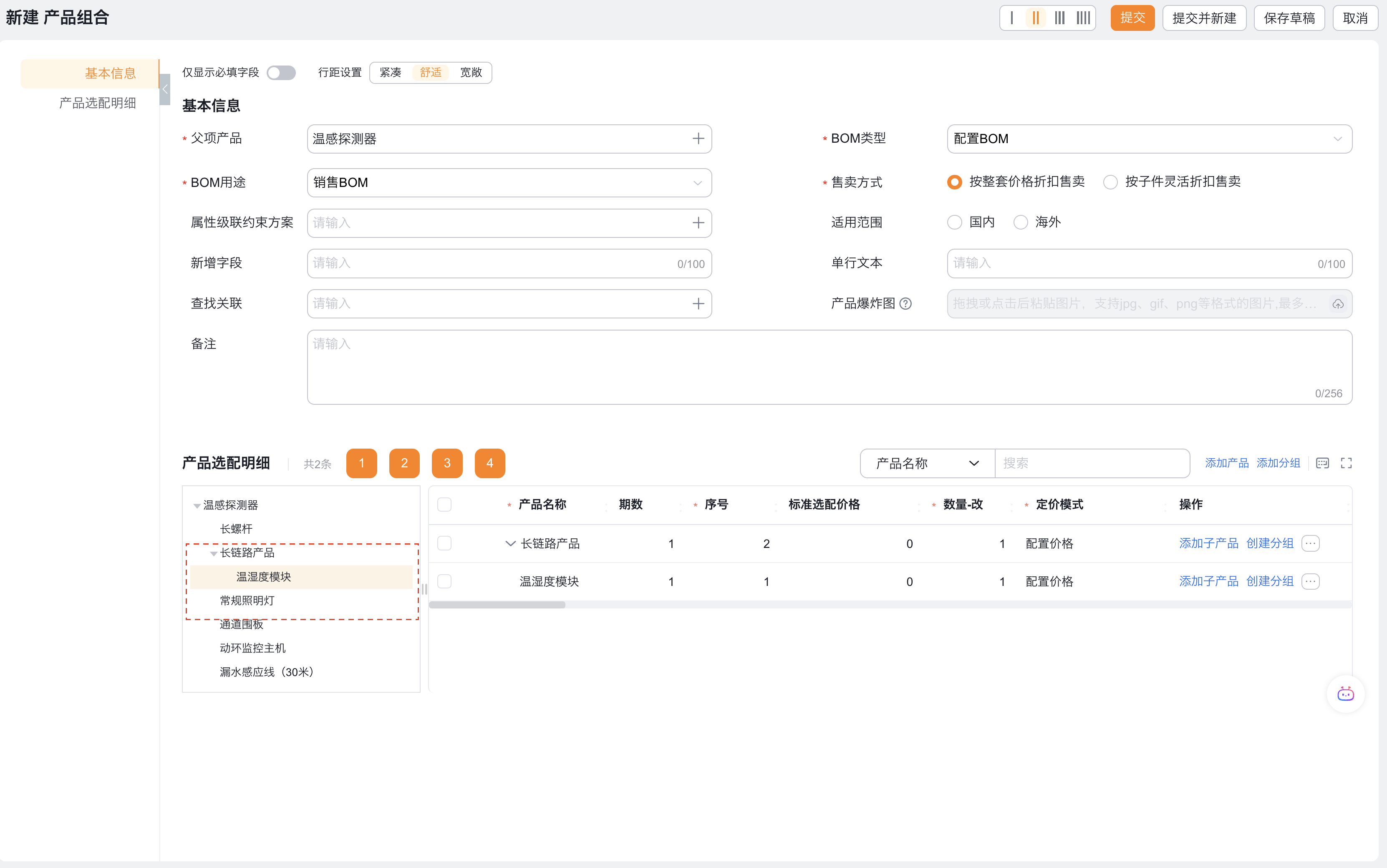Choose 宽敞 row spacing option

pyautogui.click(x=471, y=72)
